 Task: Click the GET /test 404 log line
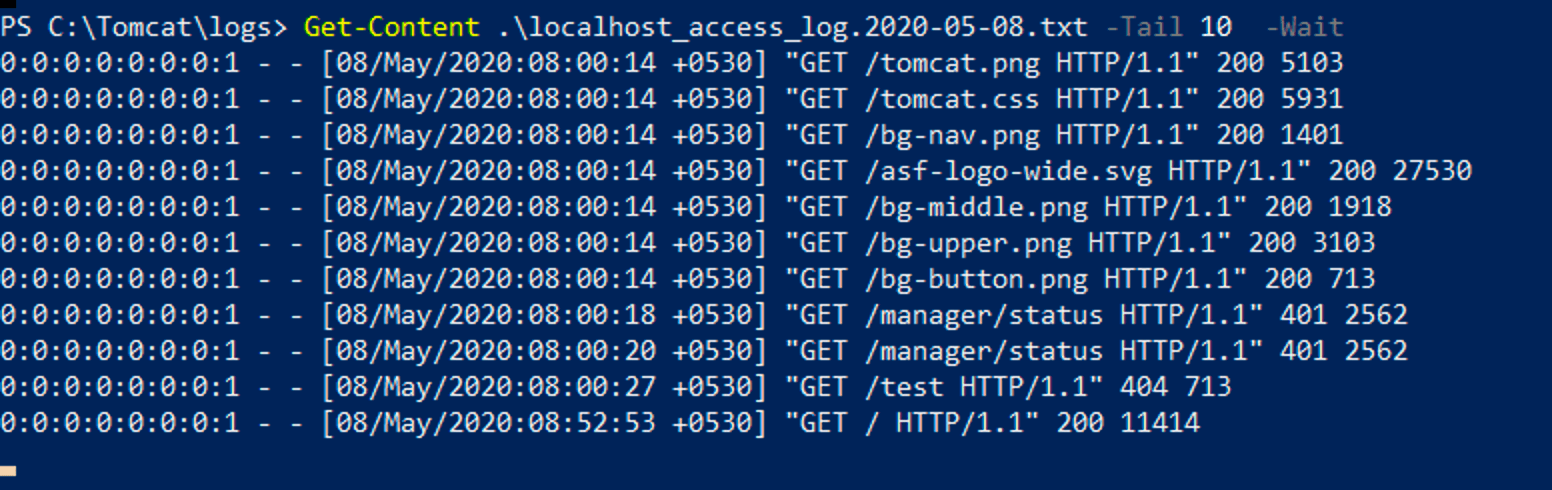click(616, 387)
